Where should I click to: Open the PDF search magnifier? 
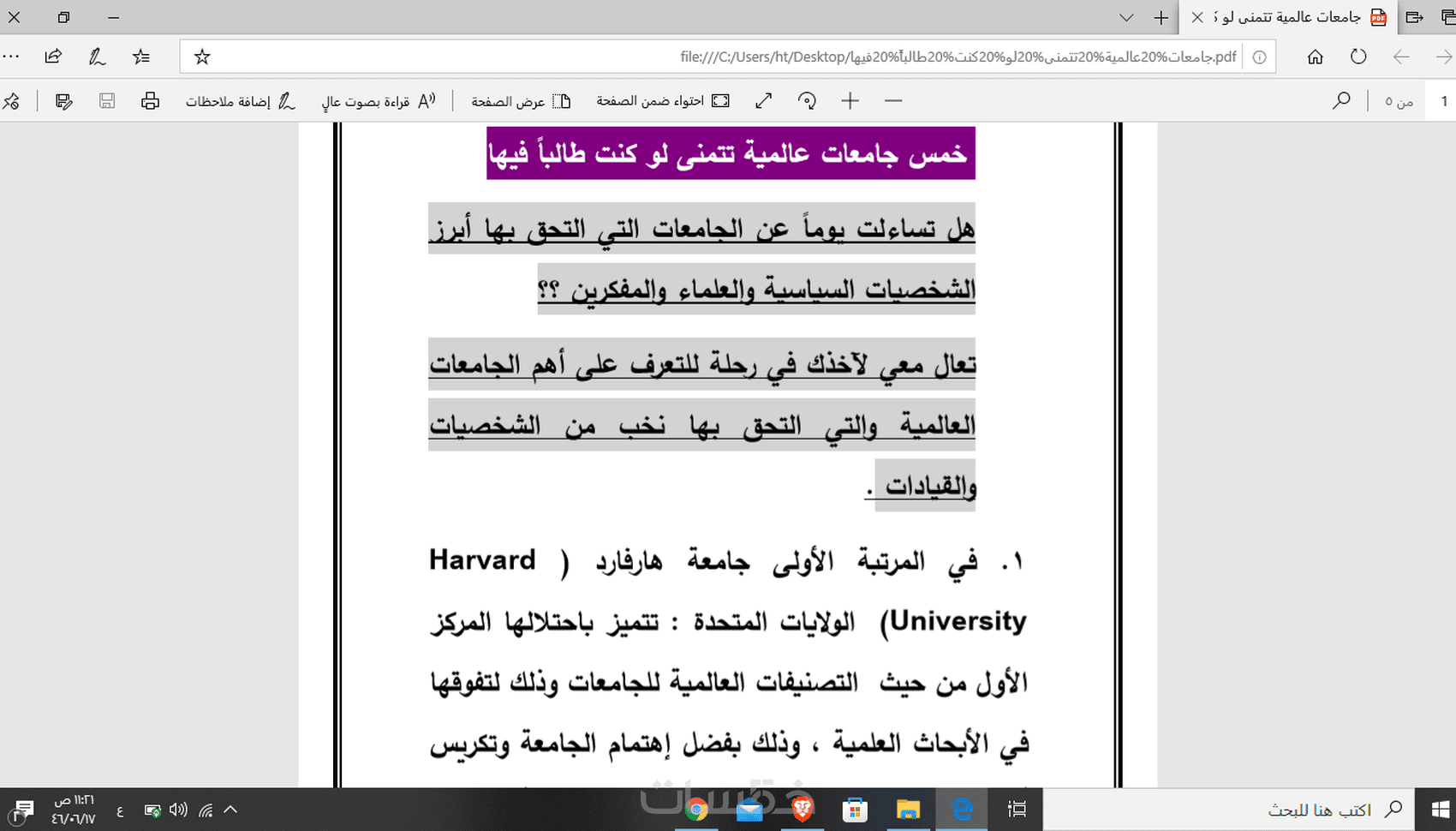pyautogui.click(x=1341, y=101)
